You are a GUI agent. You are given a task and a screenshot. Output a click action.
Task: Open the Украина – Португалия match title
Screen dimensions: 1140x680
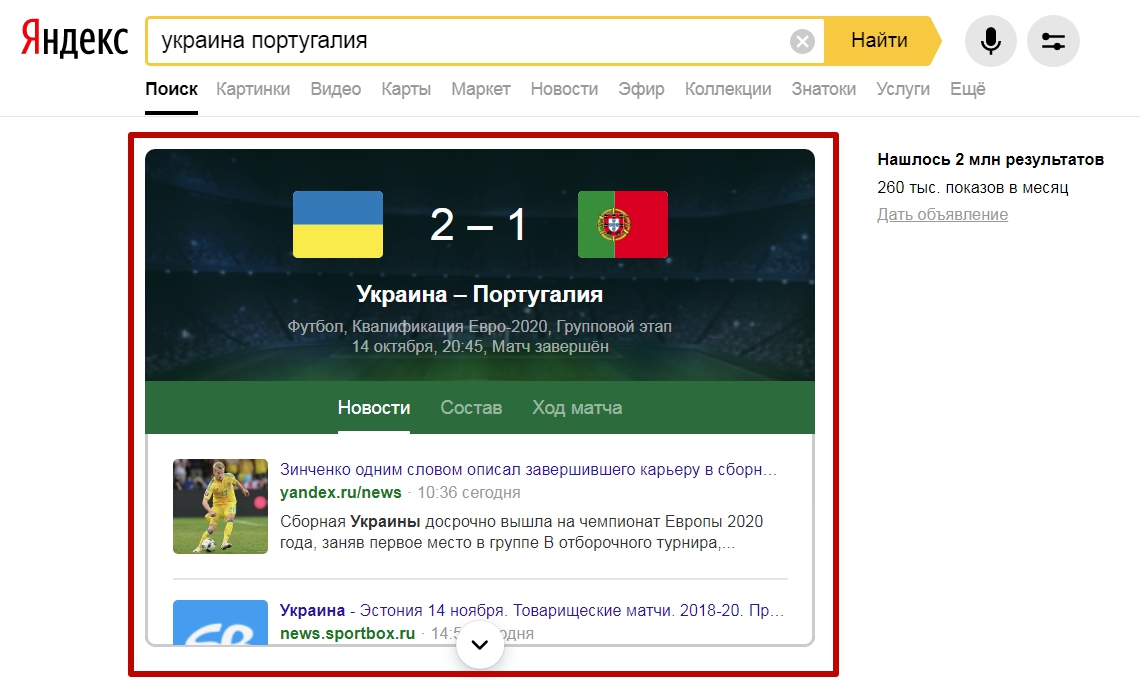pyautogui.click(x=480, y=294)
